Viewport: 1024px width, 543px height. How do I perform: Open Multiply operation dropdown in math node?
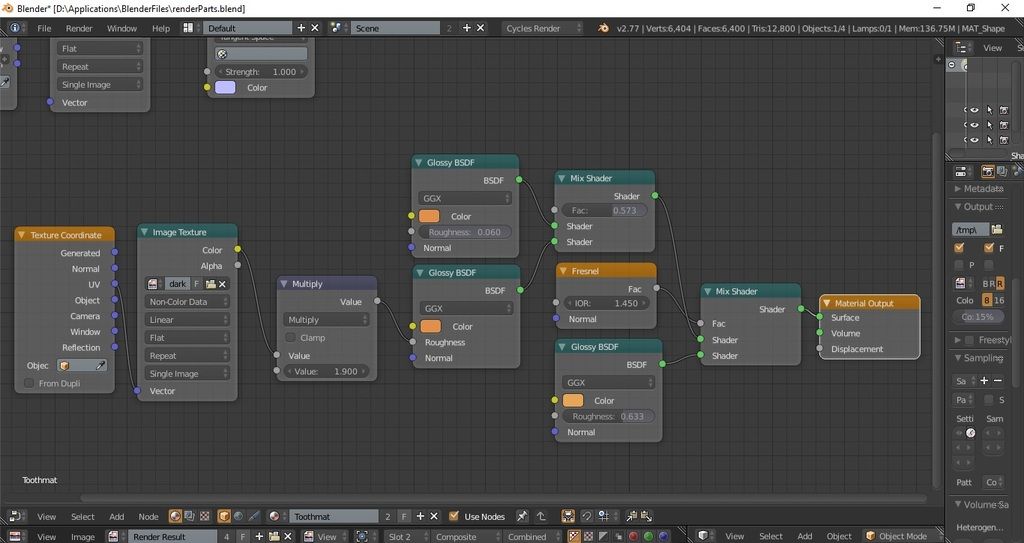tap(326, 320)
